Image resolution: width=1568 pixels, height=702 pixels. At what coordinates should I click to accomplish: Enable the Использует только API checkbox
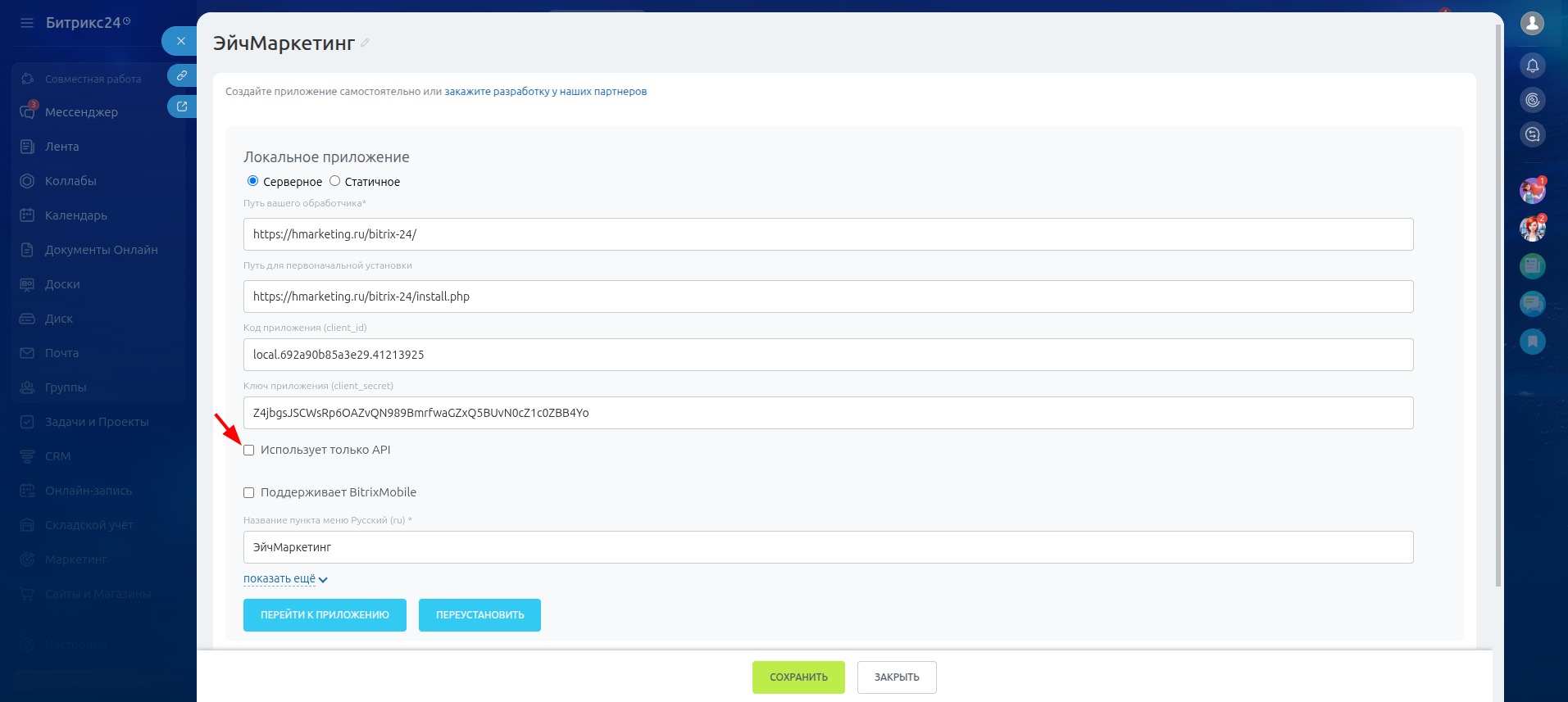(249, 451)
